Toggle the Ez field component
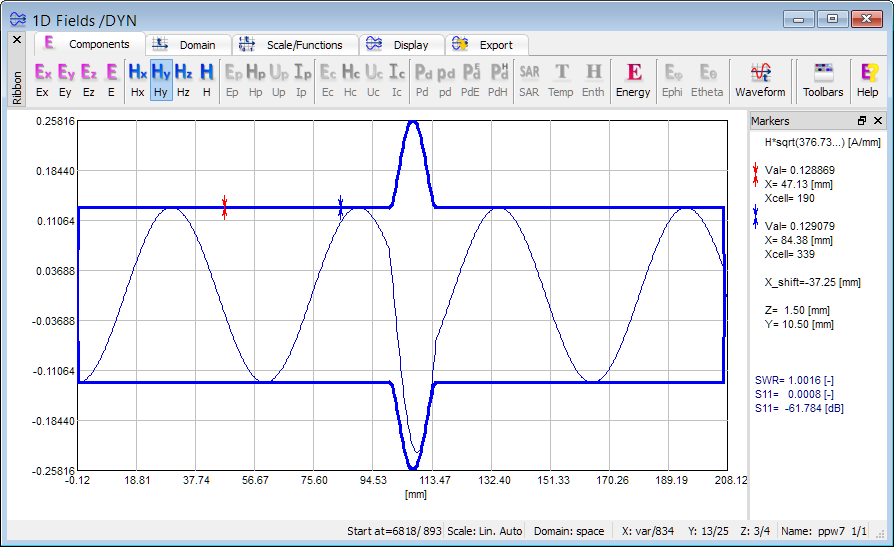Screen dimensions: 894x547 89,79
